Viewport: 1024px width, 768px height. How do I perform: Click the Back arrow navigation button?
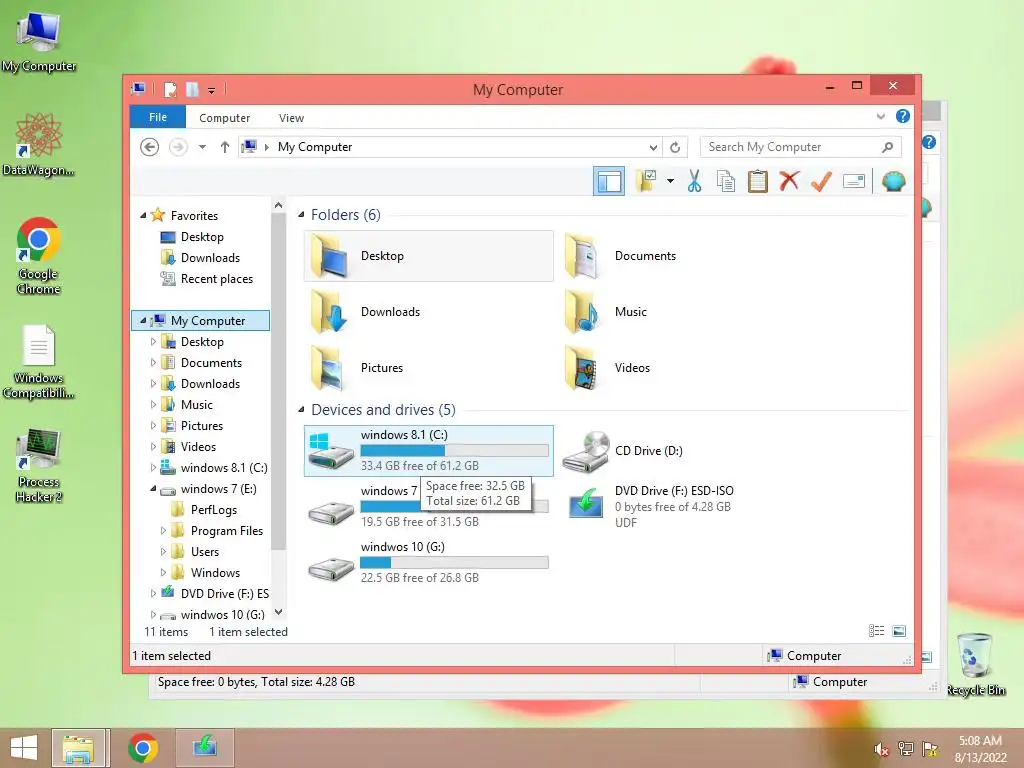pyautogui.click(x=150, y=147)
